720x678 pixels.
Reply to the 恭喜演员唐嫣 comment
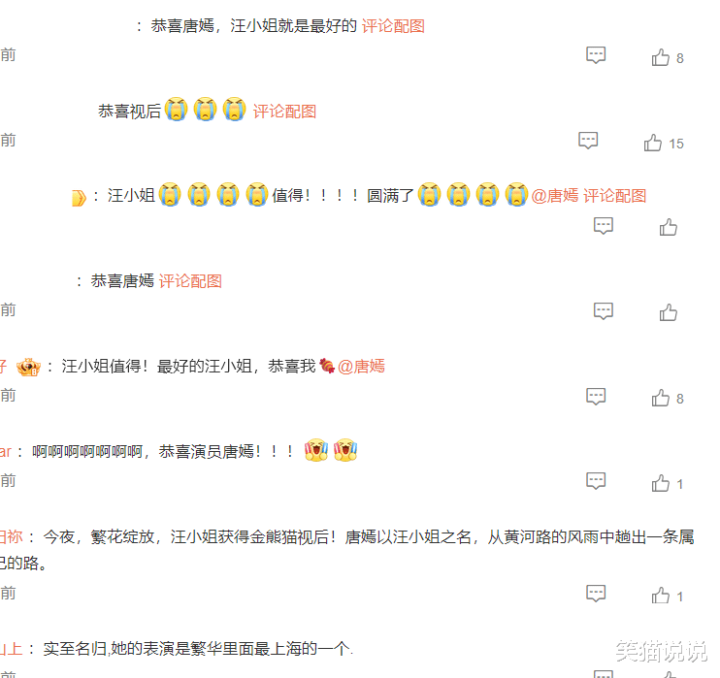[596, 481]
